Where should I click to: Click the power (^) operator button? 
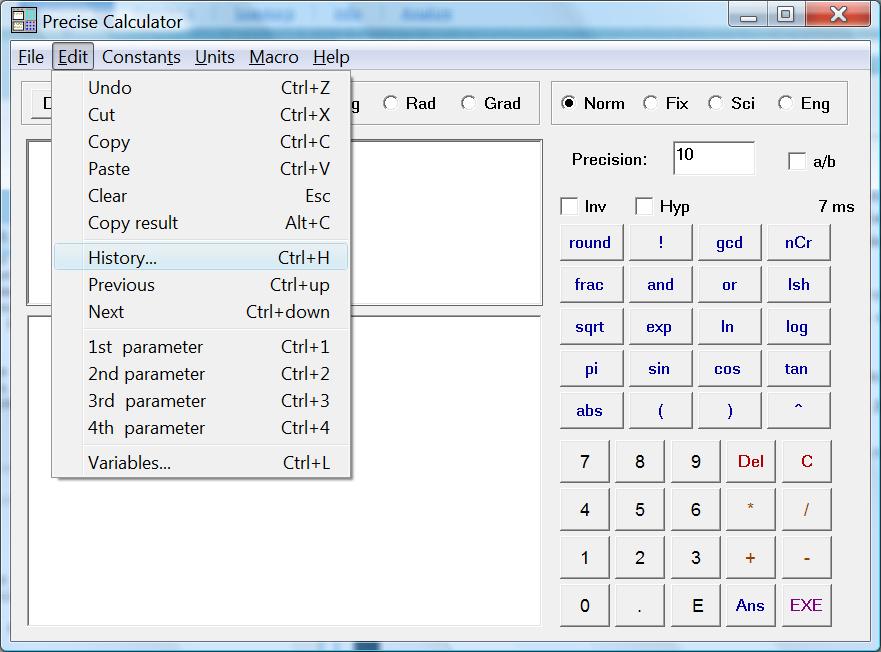(797, 411)
